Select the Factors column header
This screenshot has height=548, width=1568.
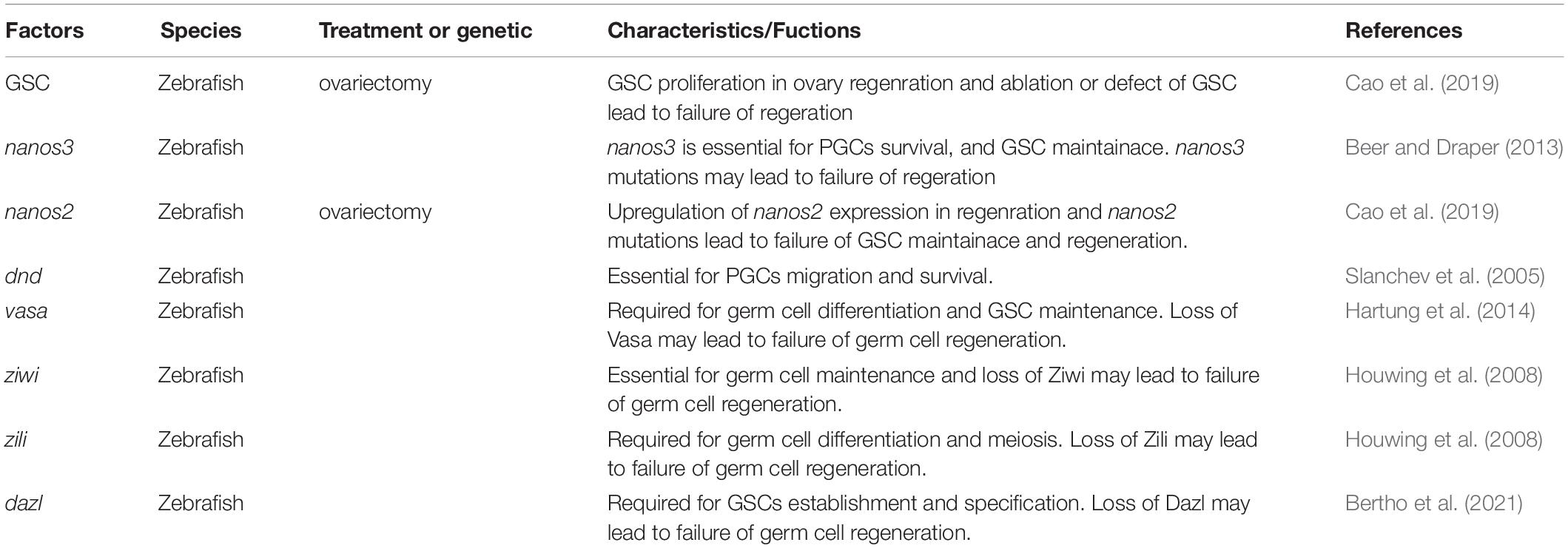(x=45, y=30)
